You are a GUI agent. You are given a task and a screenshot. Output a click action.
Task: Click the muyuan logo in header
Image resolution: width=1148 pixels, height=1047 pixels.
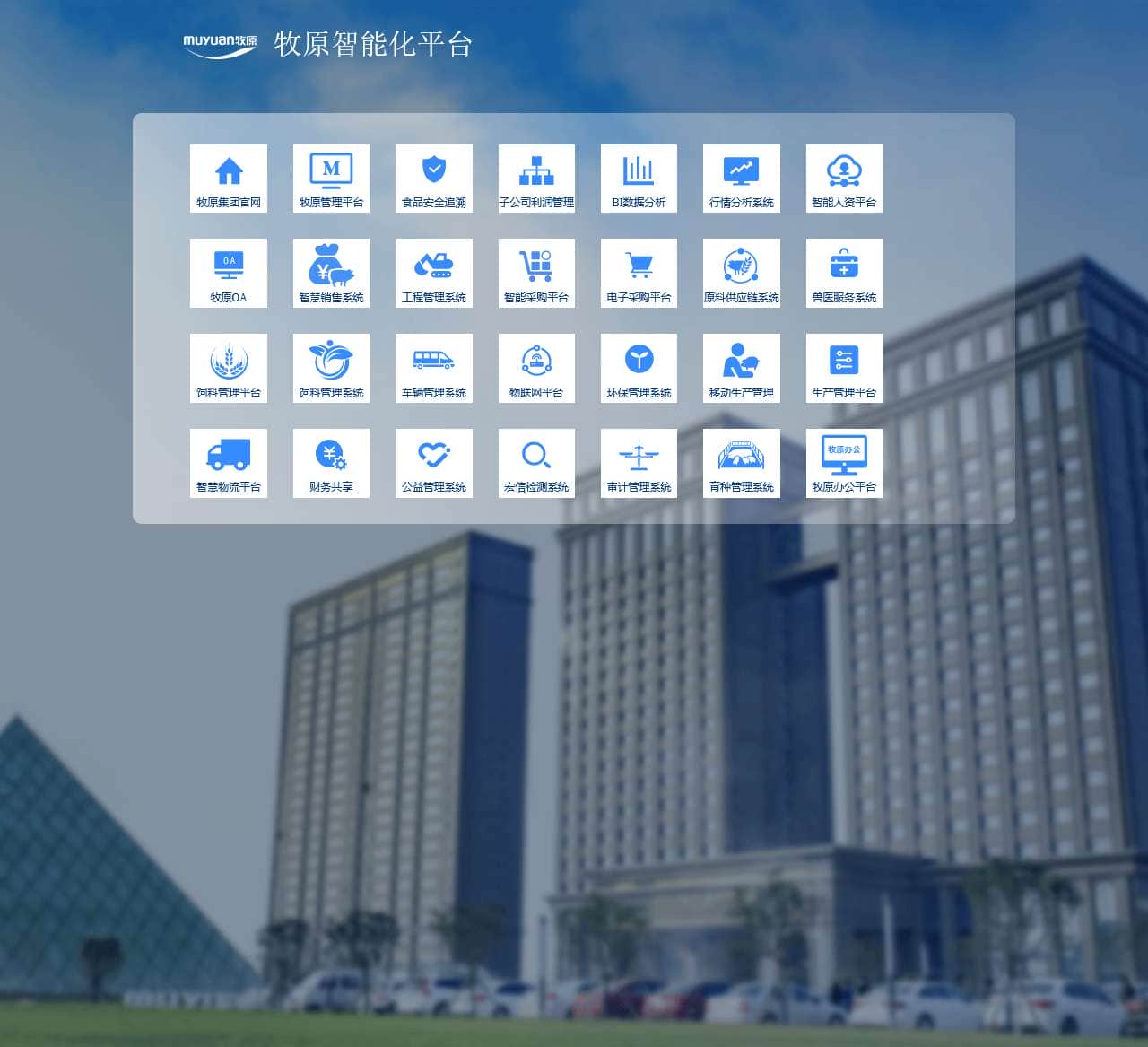click(x=220, y=45)
